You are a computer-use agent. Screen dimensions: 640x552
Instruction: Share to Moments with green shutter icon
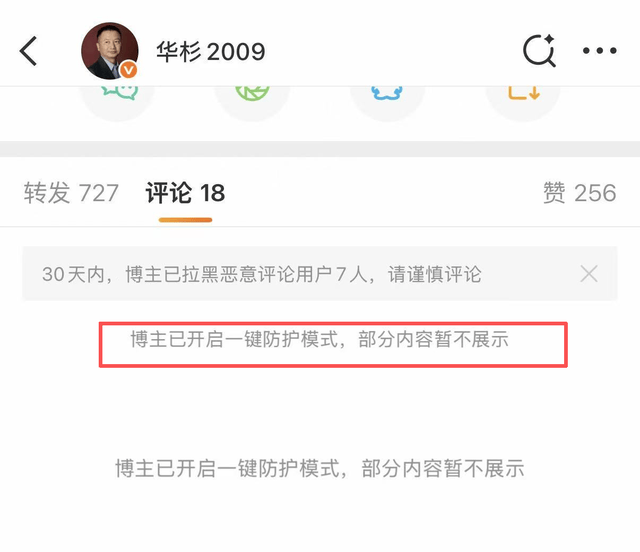pos(252,93)
